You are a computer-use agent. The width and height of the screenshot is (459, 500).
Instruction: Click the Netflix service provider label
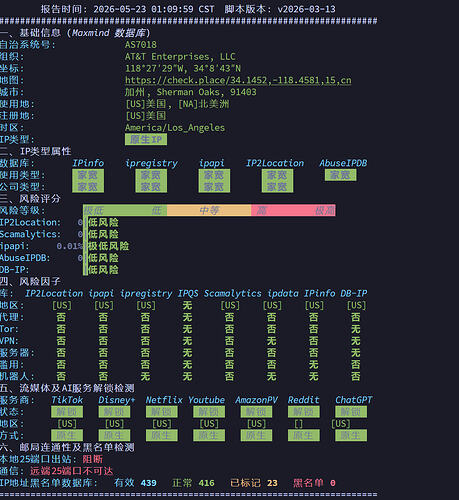(x=164, y=400)
